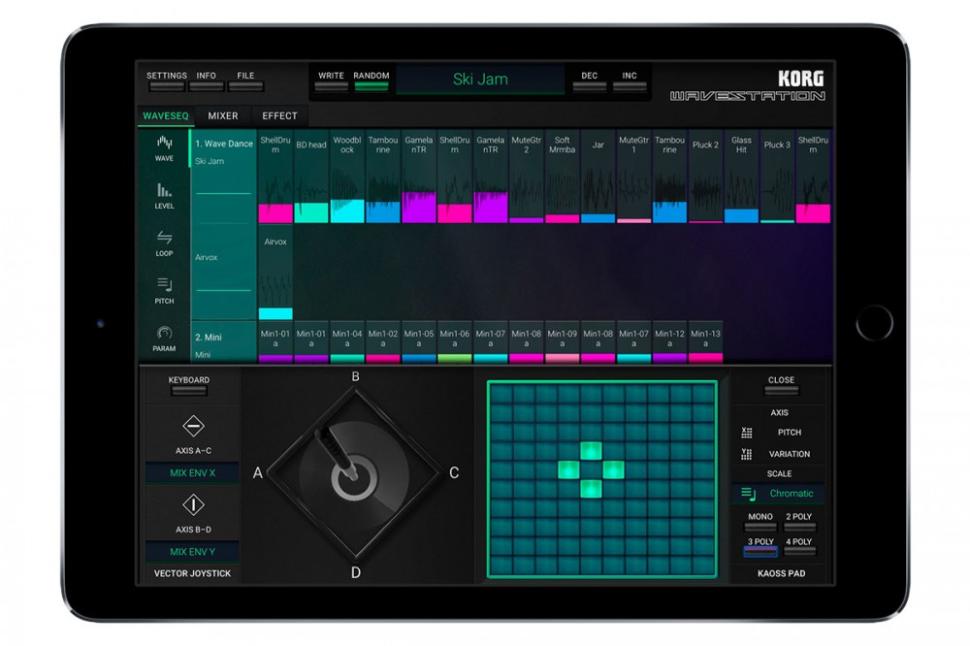Open the FILE menu
This screenshot has width=970, height=646.
pyautogui.click(x=246, y=80)
